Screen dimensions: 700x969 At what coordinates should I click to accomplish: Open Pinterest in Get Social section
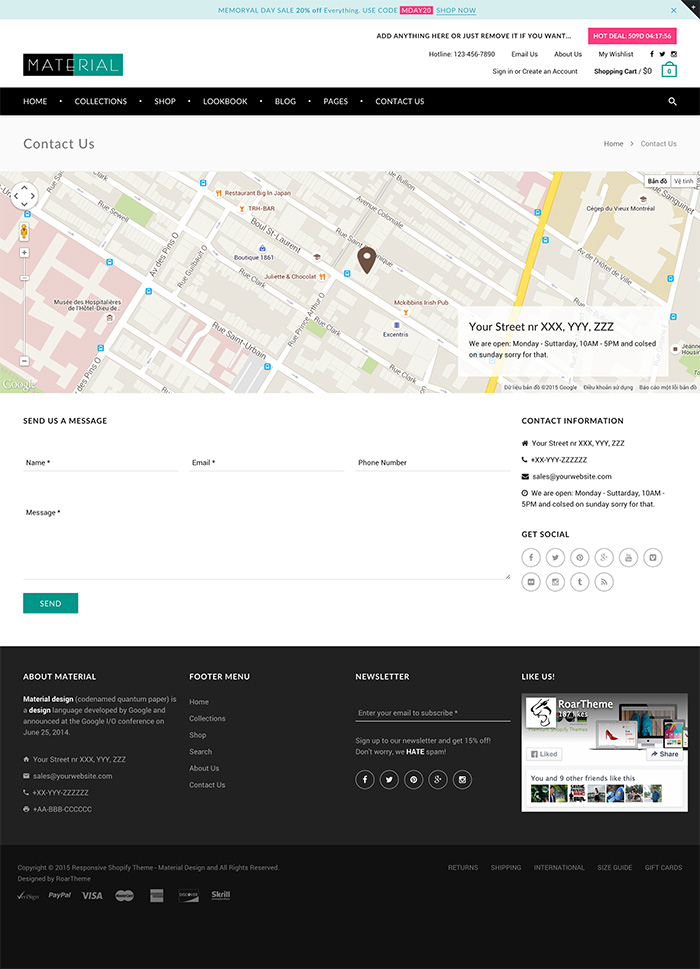coord(580,557)
